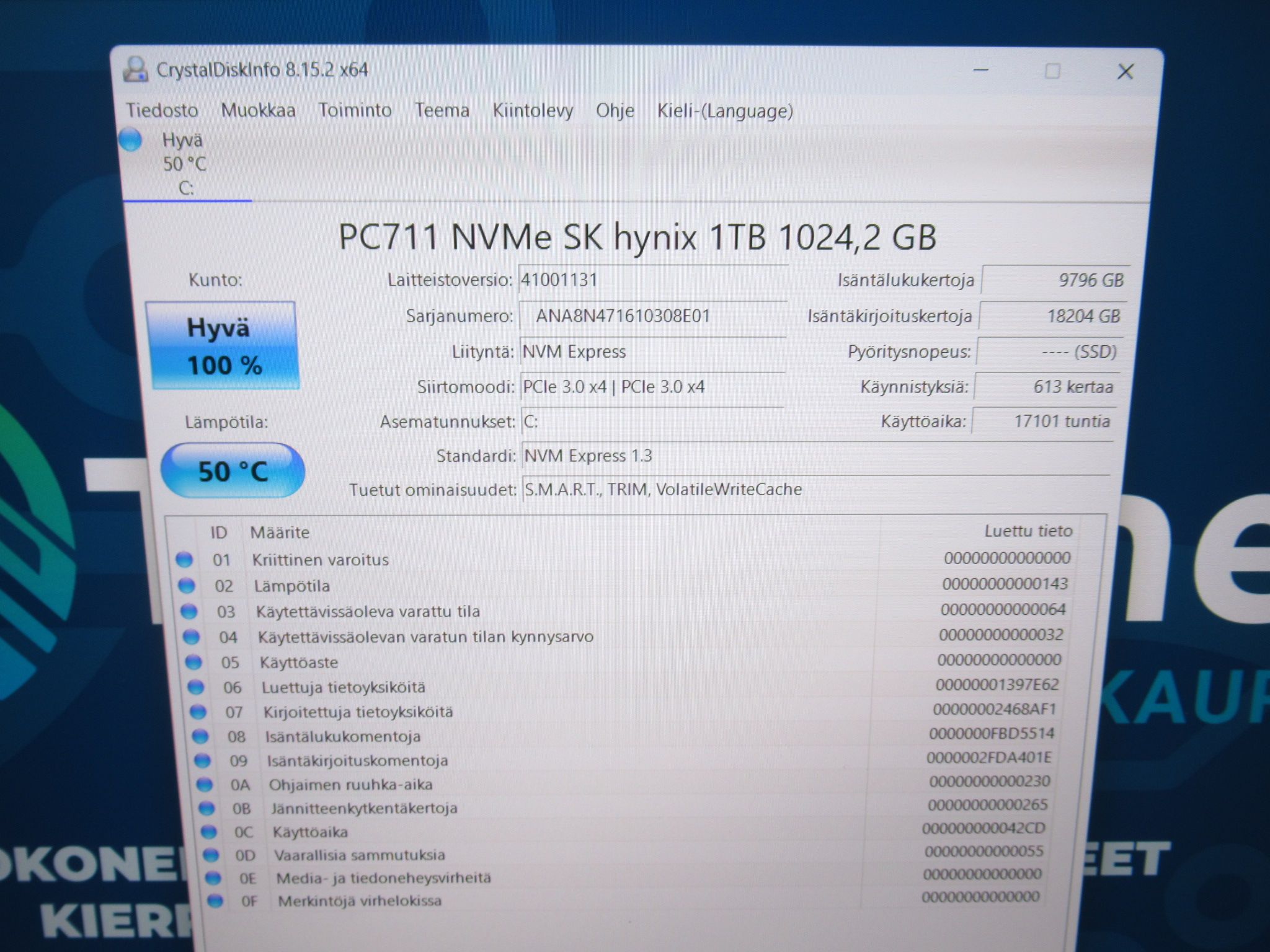The width and height of the screenshot is (1270, 952).
Task: Select the Käytettävissäoleva varattu tila attribute name
Action: 368,612
